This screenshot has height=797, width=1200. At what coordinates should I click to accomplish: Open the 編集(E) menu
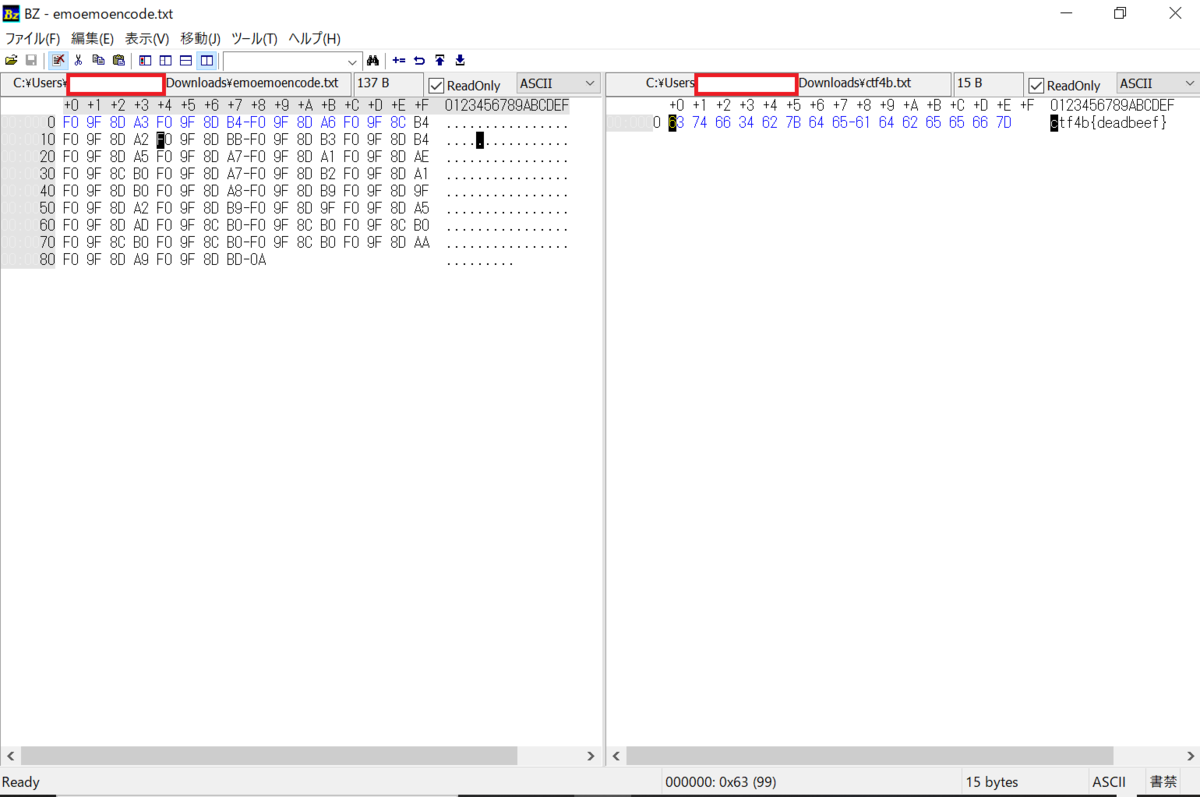92,38
